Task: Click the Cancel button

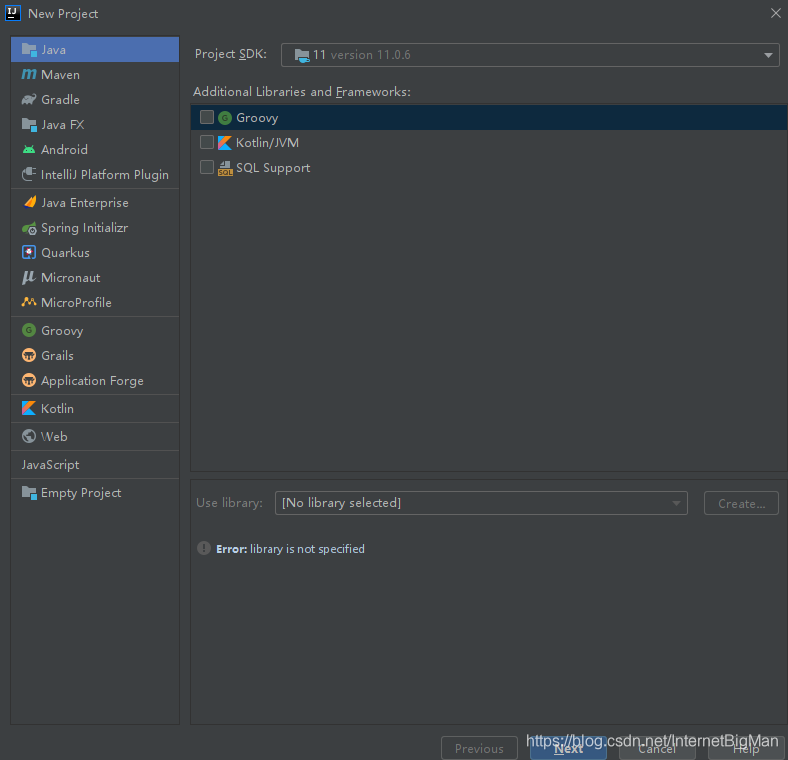Action: (657, 748)
